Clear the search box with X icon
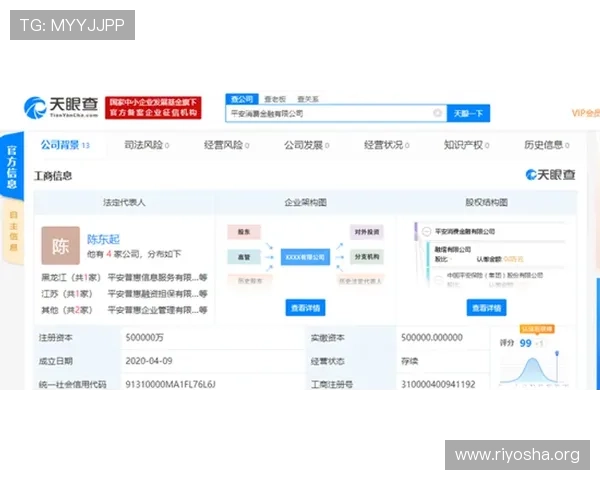 point(437,113)
